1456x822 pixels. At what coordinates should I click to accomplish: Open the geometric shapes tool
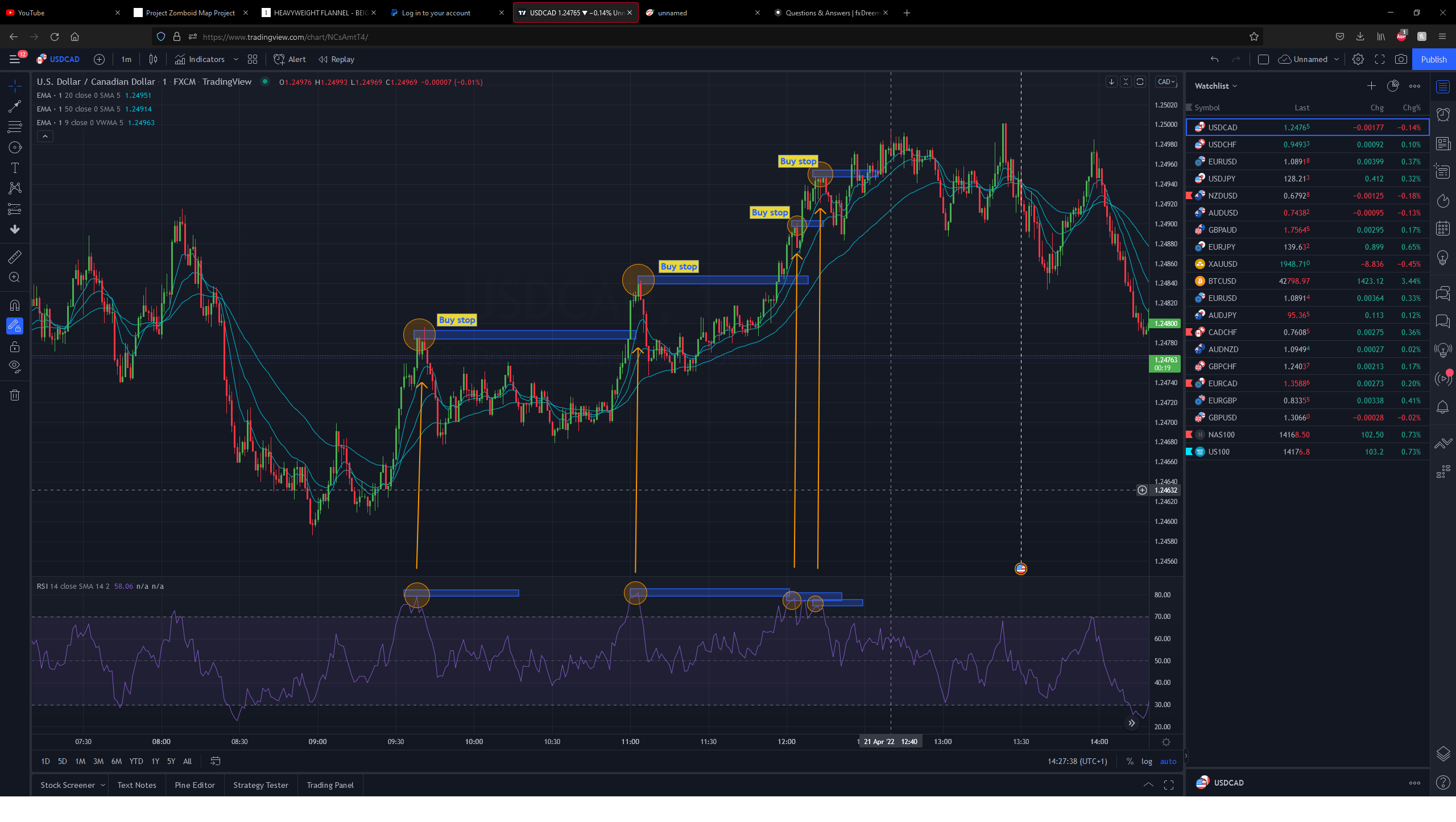[x=15, y=147]
